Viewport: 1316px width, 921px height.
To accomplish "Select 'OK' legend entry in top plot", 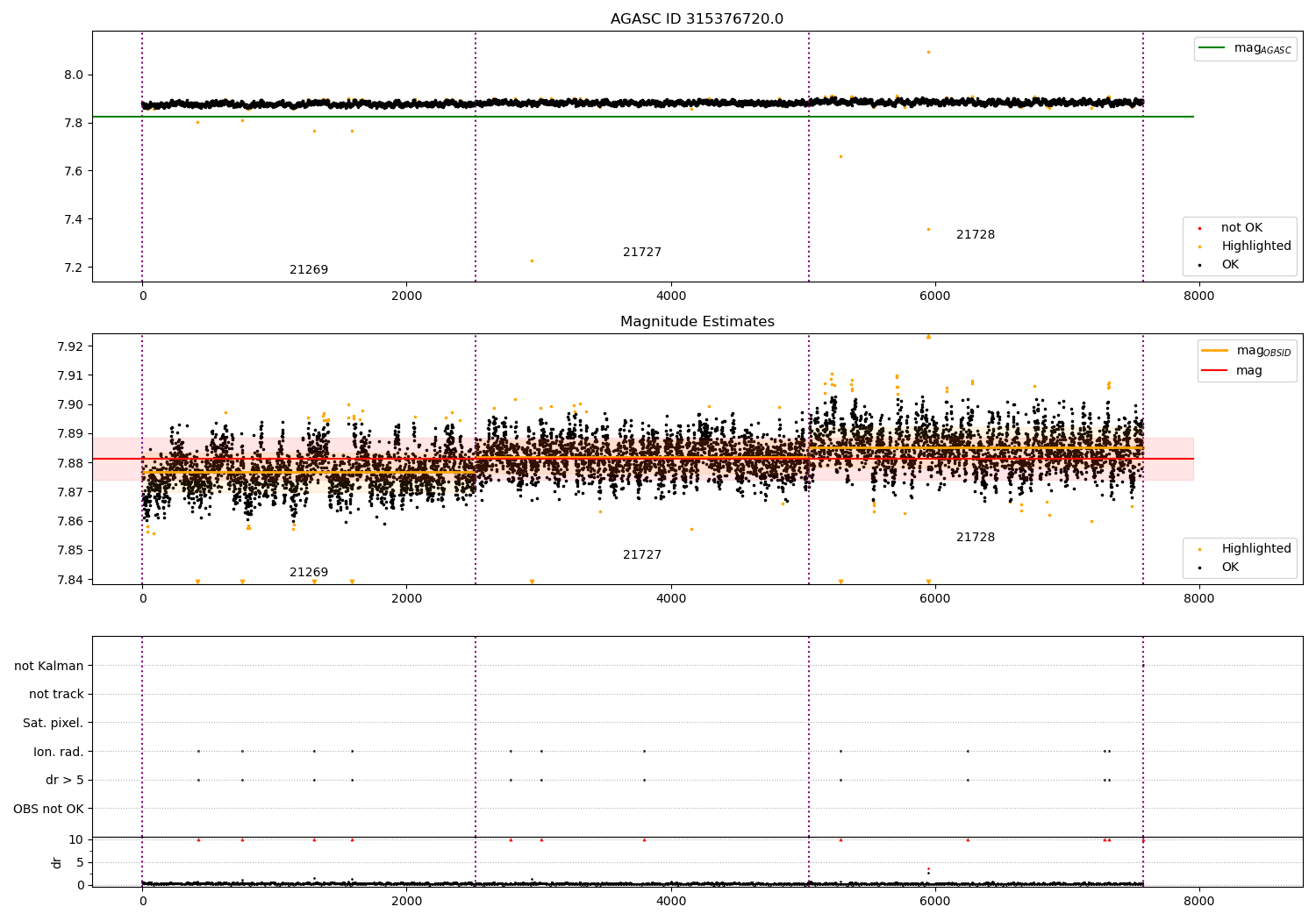I will coord(1230,265).
